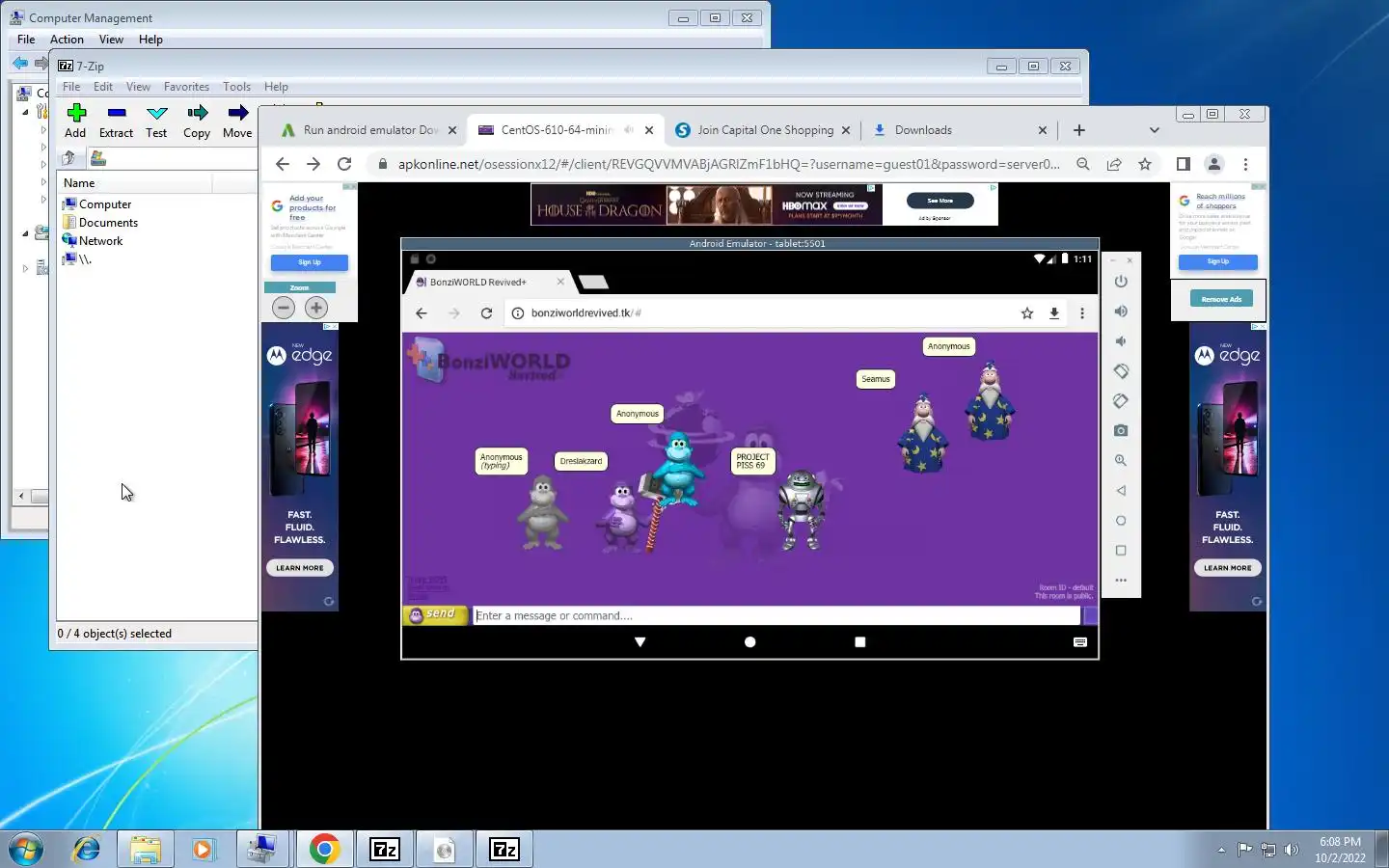Click the taskbar volume speaker icon
The width and height of the screenshot is (1389, 868).
pos(1292,850)
